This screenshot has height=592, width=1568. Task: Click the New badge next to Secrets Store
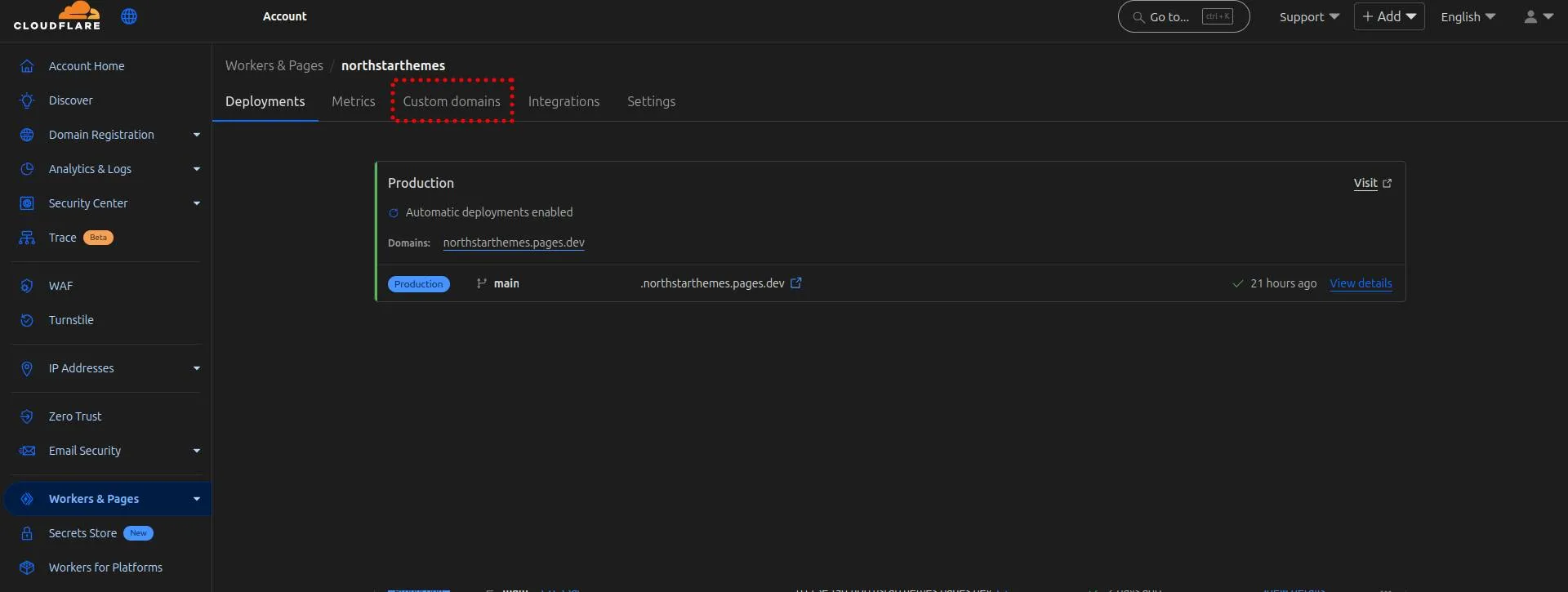tap(138, 533)
